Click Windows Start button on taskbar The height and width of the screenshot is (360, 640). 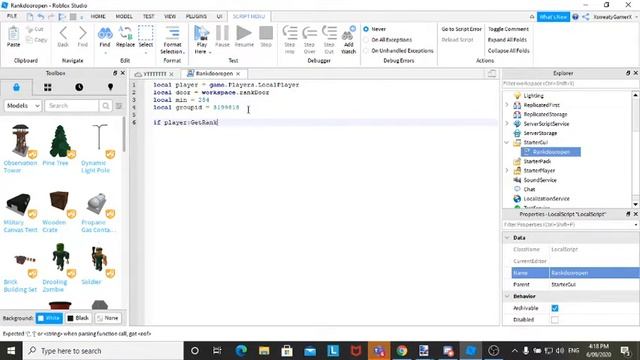[x=11, y=351]
